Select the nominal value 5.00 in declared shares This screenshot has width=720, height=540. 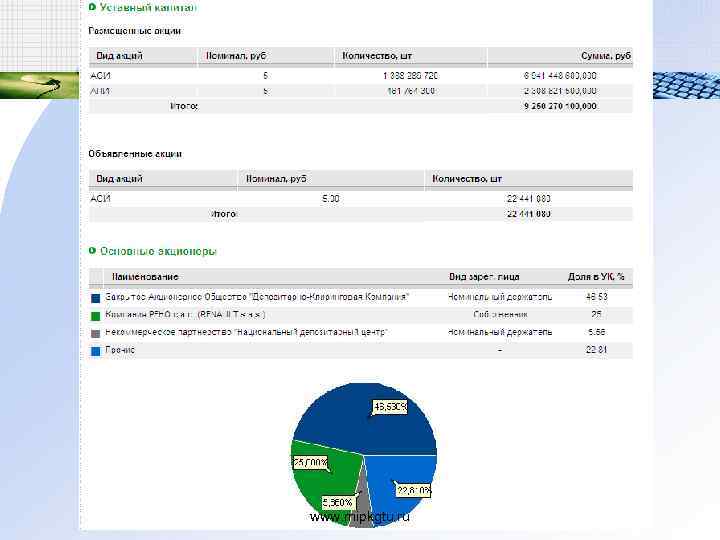pos(331,199)
